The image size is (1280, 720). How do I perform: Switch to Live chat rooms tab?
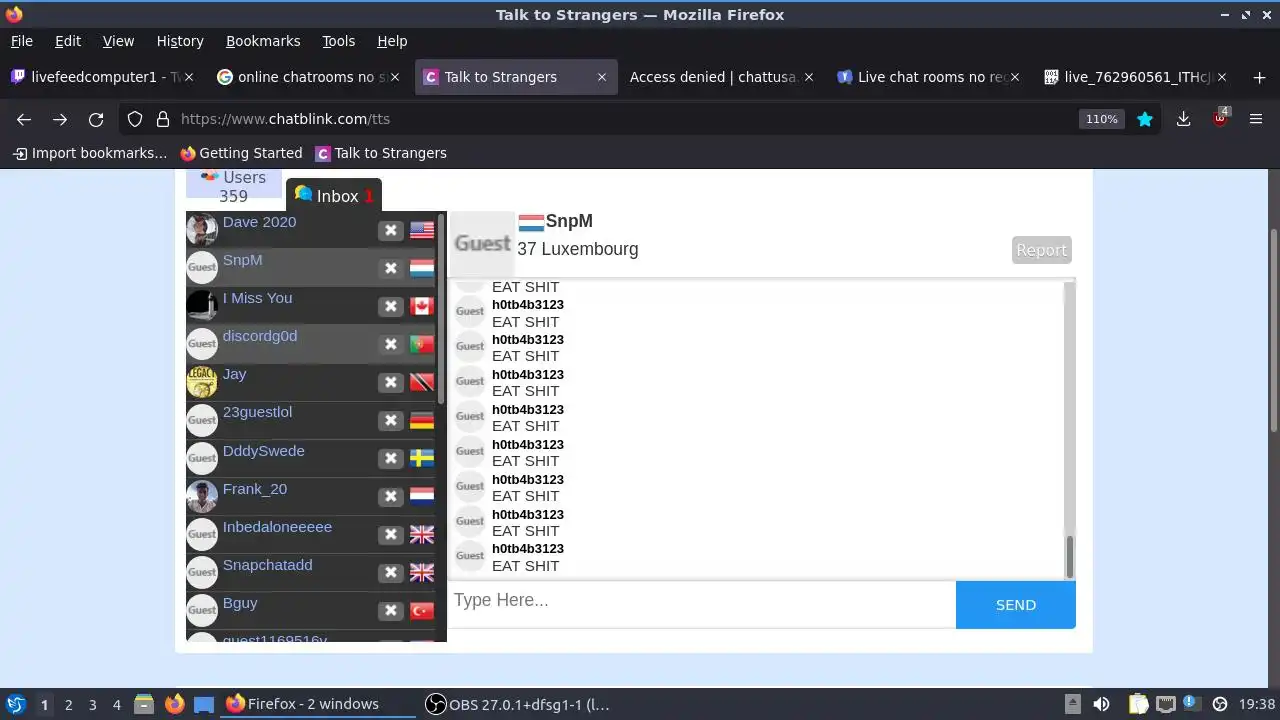[x=930, y=77]
